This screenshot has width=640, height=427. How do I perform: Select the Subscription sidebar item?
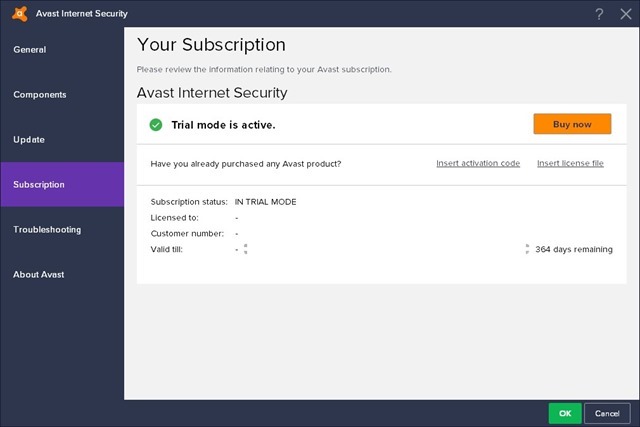pyautogui.click(x=39, y=184)
